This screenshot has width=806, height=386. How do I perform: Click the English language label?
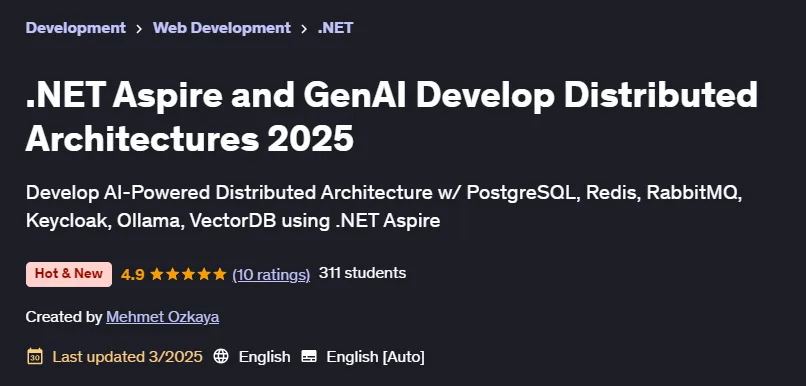click(264, 357)
